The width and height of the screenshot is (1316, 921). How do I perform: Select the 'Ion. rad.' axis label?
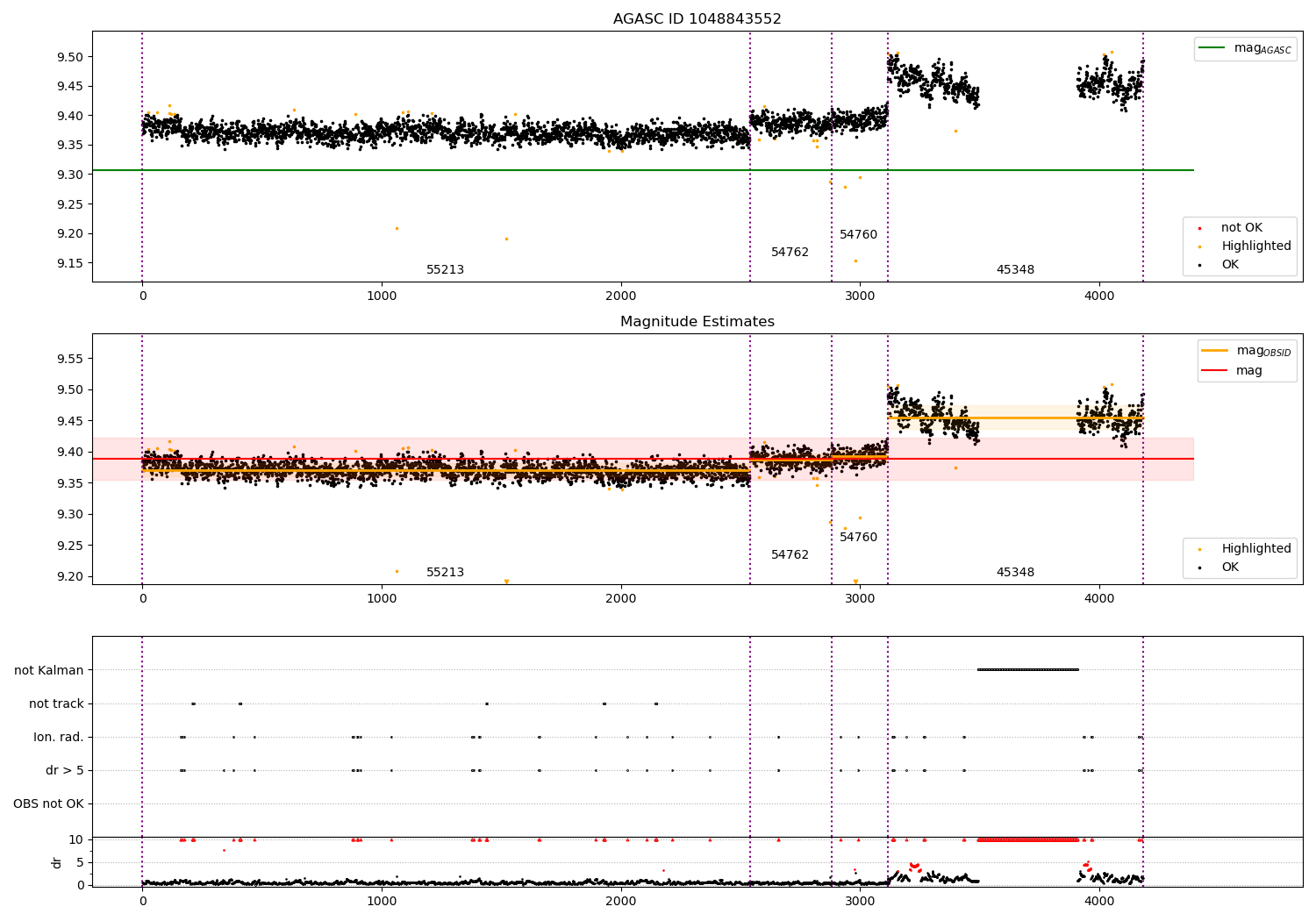point(59,737)
